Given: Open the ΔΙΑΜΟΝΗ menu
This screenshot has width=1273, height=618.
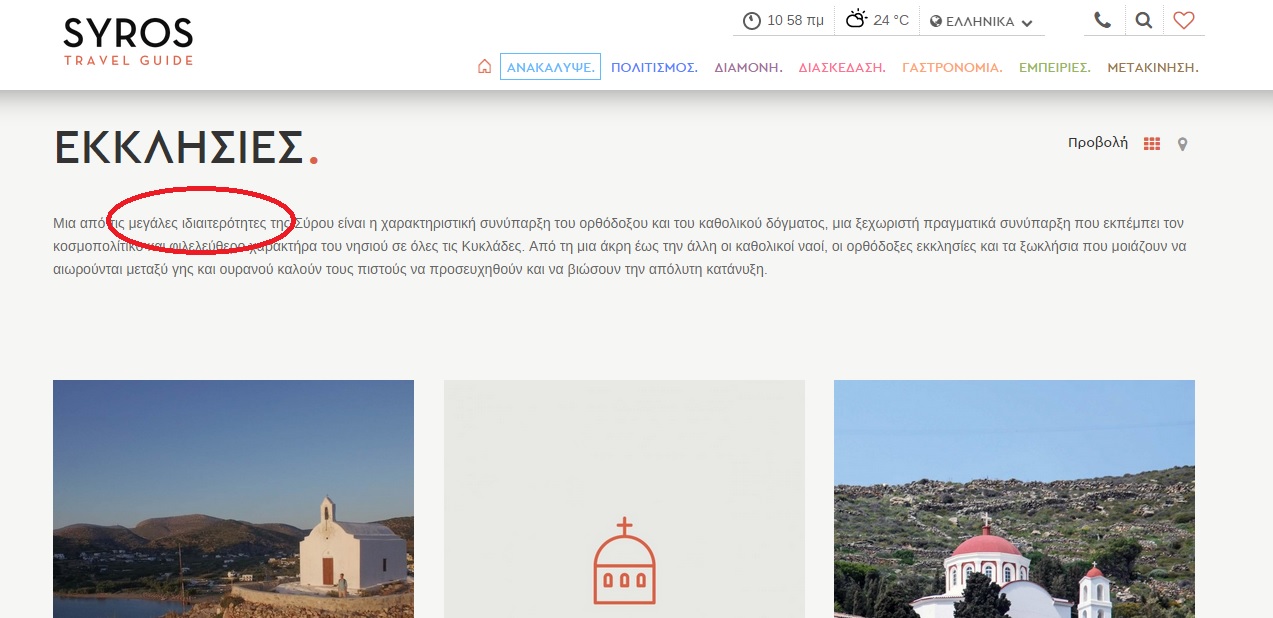Looking at the screenshot, I should (748, 67).
